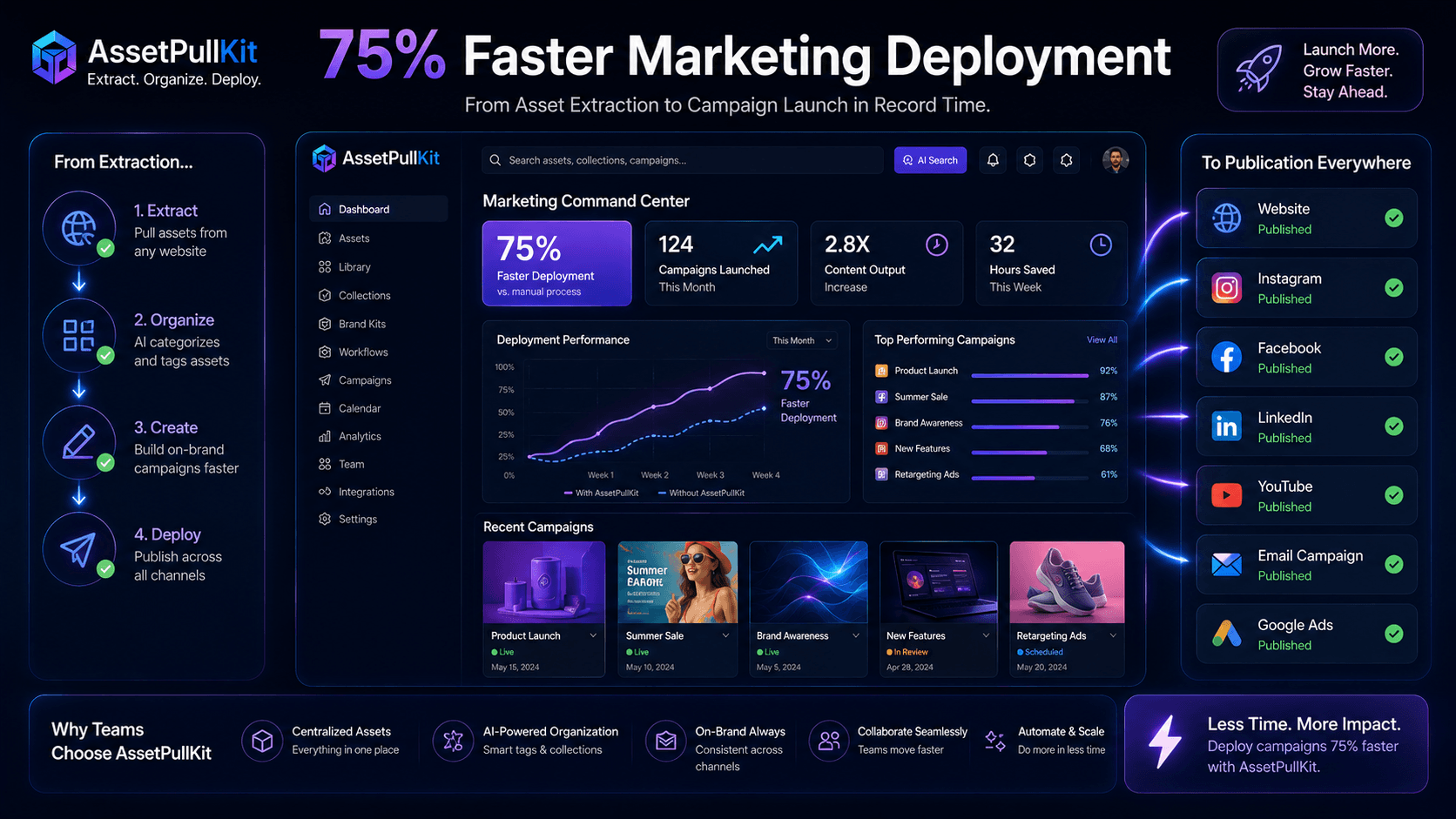Viewport: 1456px width, 819px height.
Task: Expand the Retargeting Ads campaign card chevron
Action: (x=1113, y=635)
